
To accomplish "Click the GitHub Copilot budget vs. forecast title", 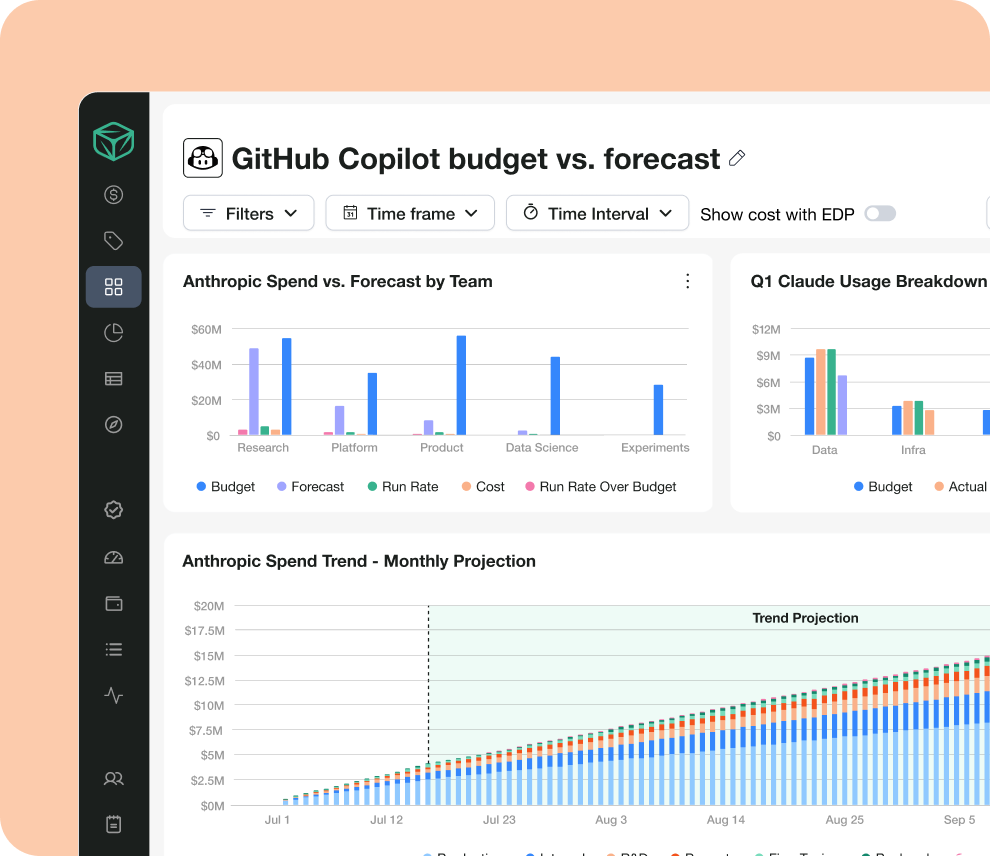I will pos(475,158).
